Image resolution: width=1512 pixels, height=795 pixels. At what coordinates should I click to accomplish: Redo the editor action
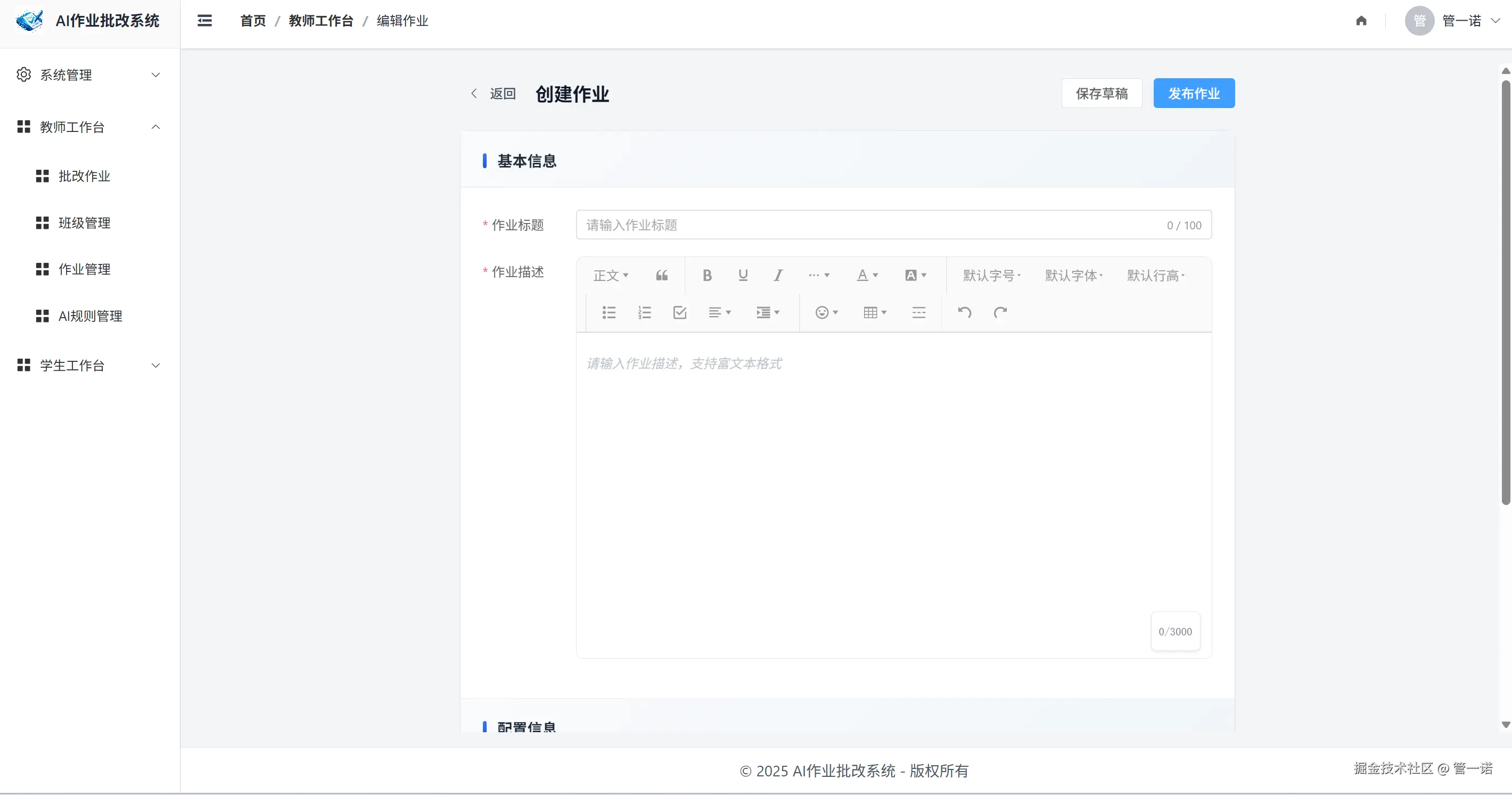point(1000,312)
